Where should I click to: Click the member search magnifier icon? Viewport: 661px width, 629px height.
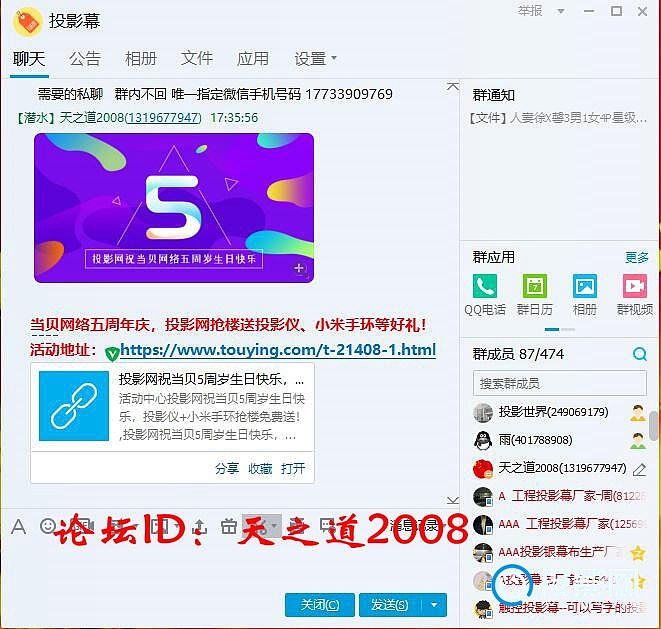[x=640, y=354]
